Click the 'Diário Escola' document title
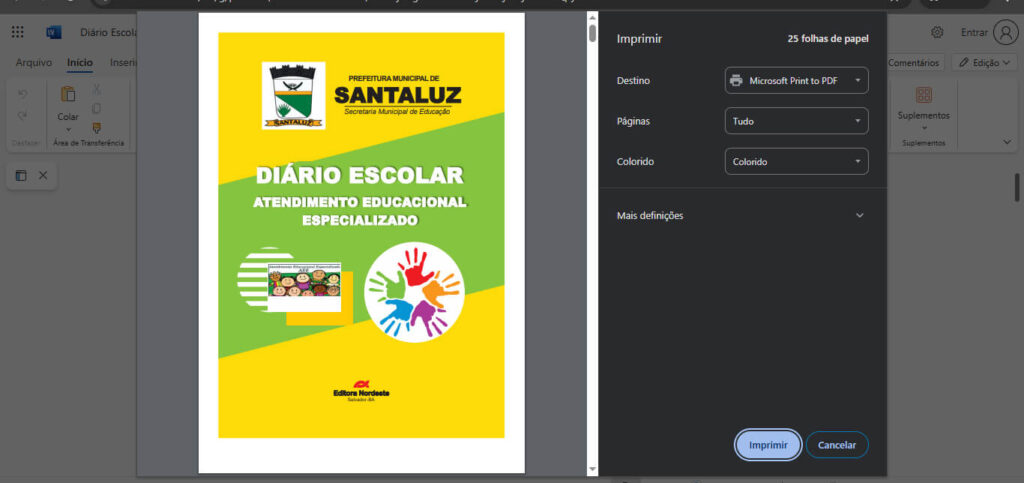 tap(108, 33)
